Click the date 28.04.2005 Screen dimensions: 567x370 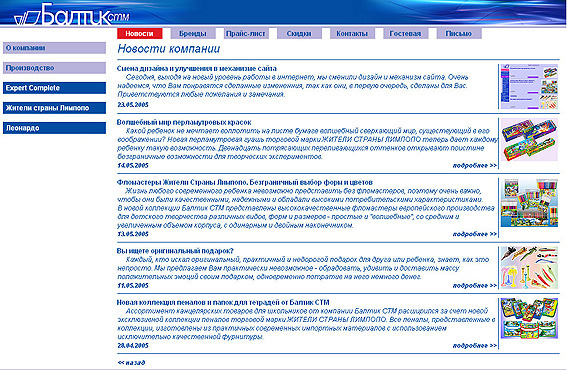133,345
